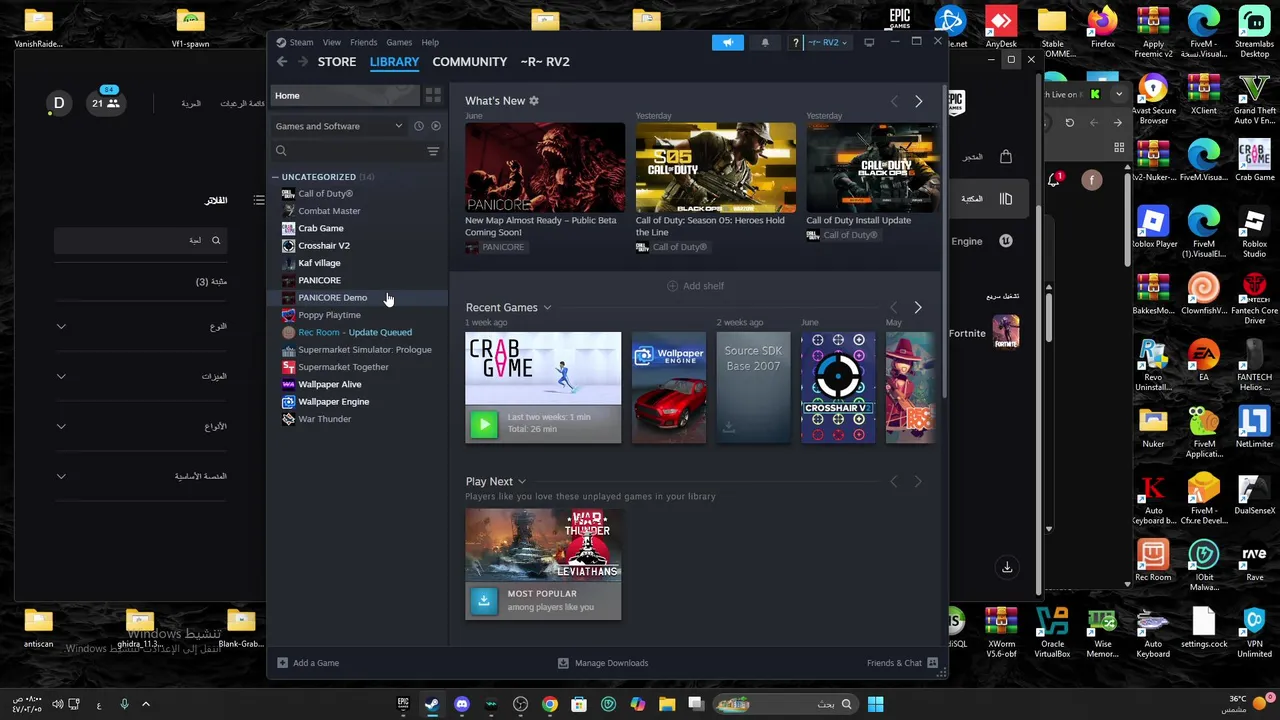
Task: Open PANICORE new map news thumbnail
Action: [x=545, y=167]
